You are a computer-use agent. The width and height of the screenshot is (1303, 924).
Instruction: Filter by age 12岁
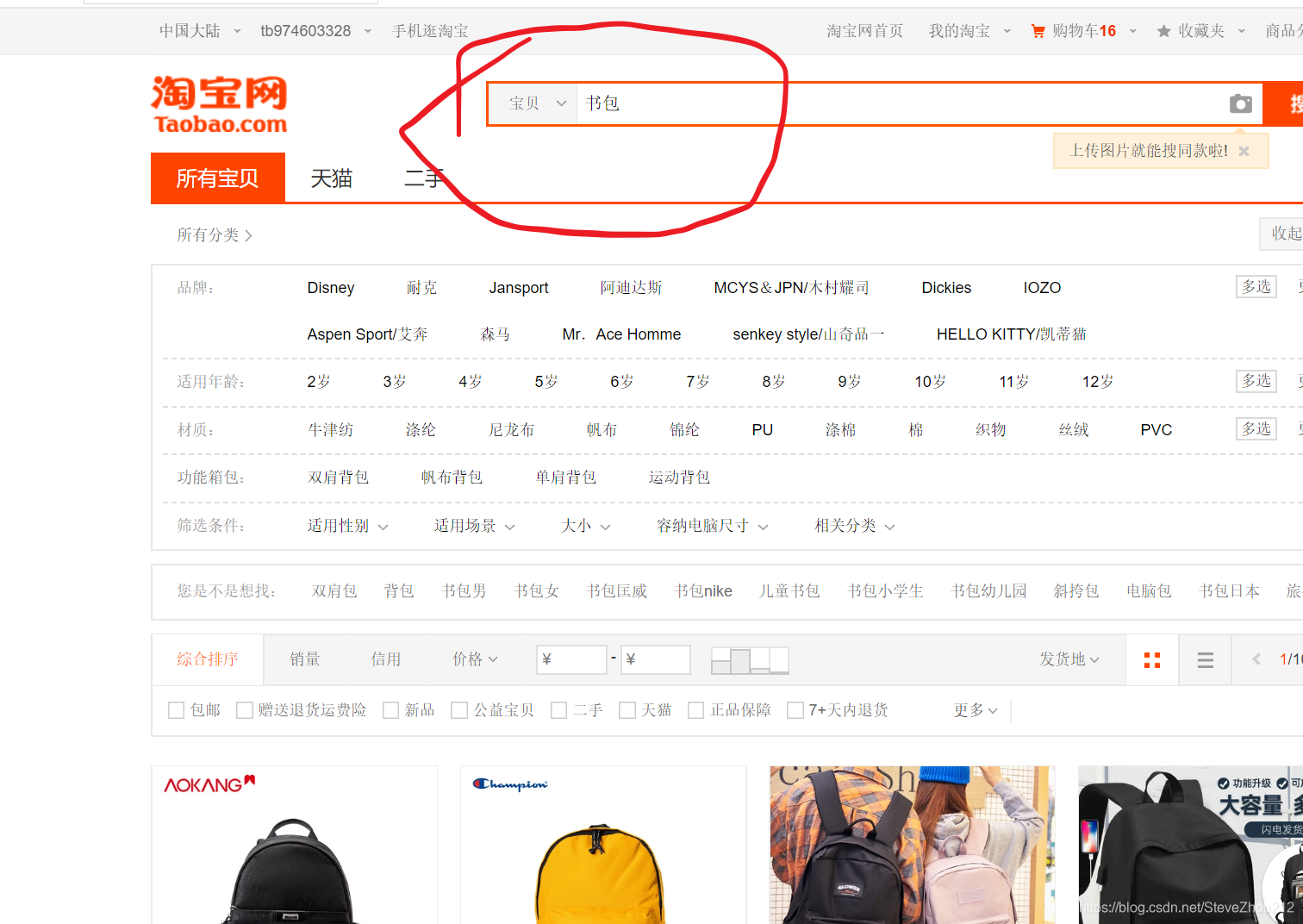click(1098, 381)
